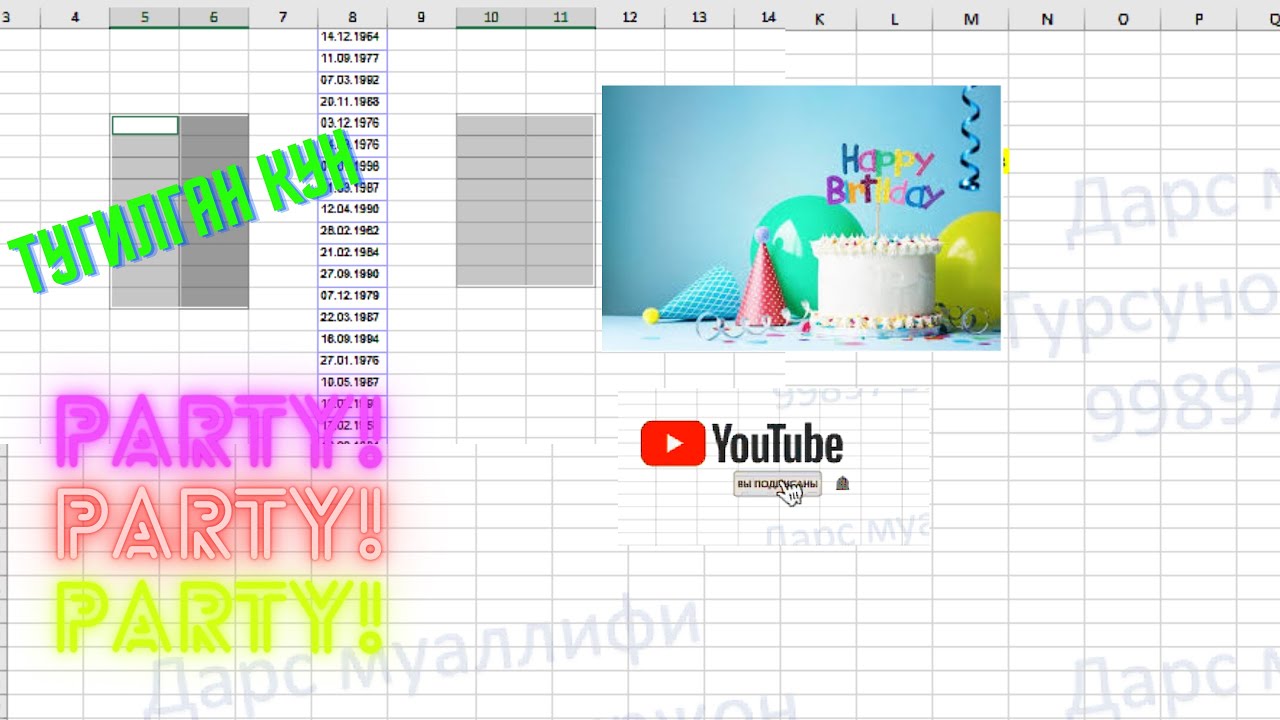Click the date cell 27.01.1976
1280x720 pixels.
(352, 361)
